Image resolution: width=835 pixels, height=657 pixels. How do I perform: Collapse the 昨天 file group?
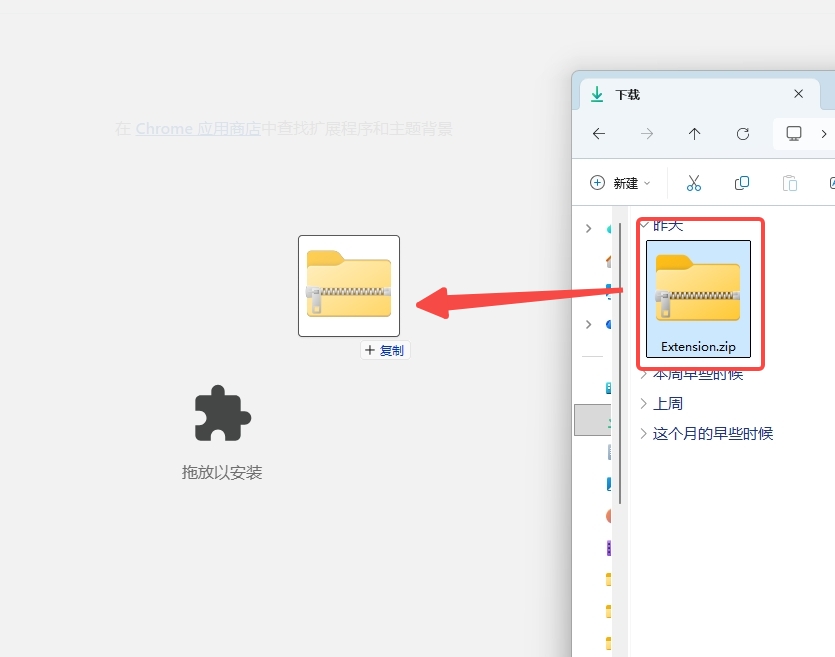point(643,225)
